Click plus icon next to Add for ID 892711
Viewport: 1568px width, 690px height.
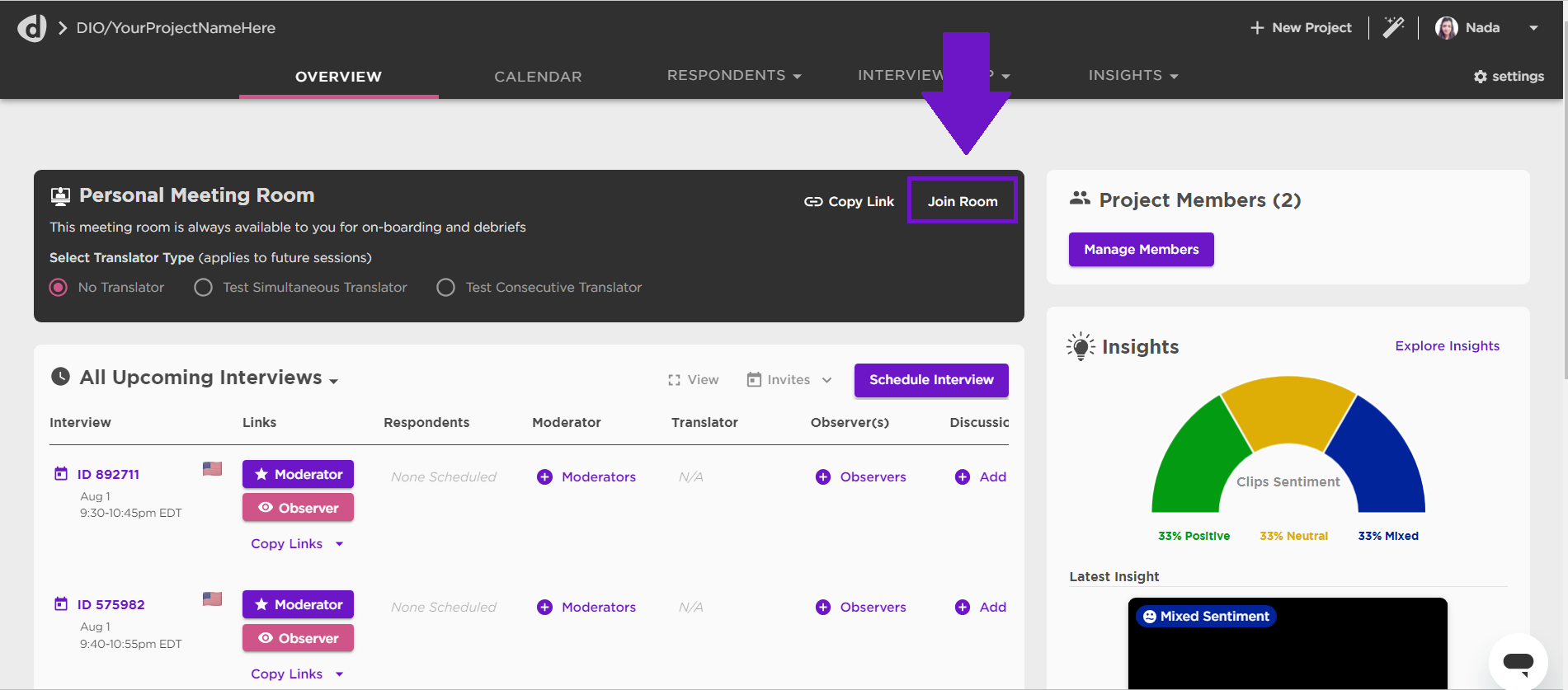963,477
